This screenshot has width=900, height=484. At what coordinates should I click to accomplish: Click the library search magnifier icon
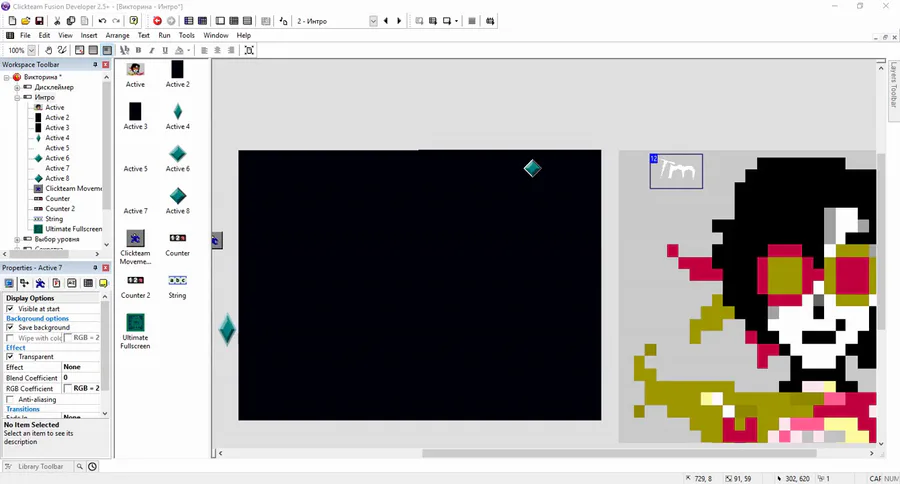pos(80,466)
